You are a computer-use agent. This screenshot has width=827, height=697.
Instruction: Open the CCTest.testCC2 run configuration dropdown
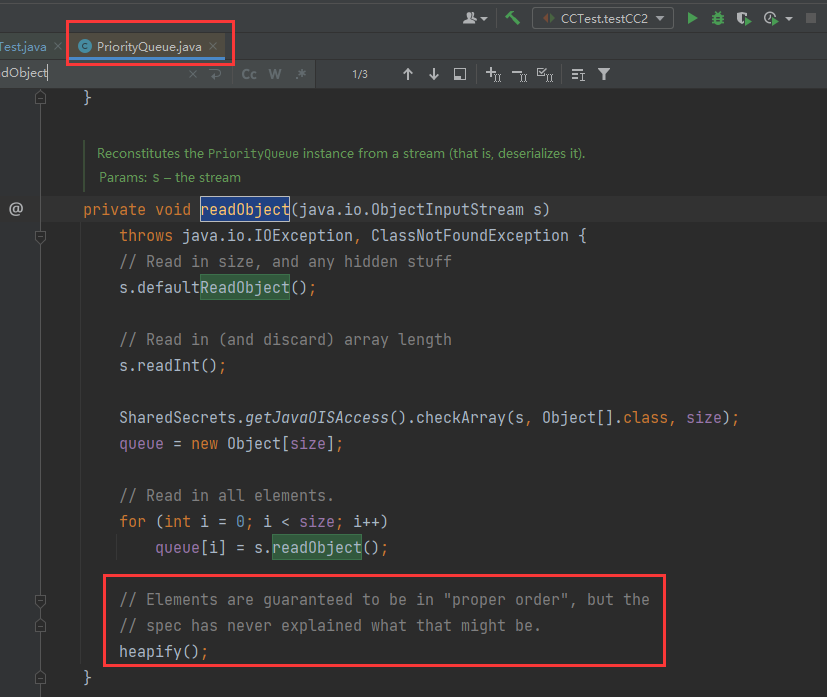tap(603, 18)
